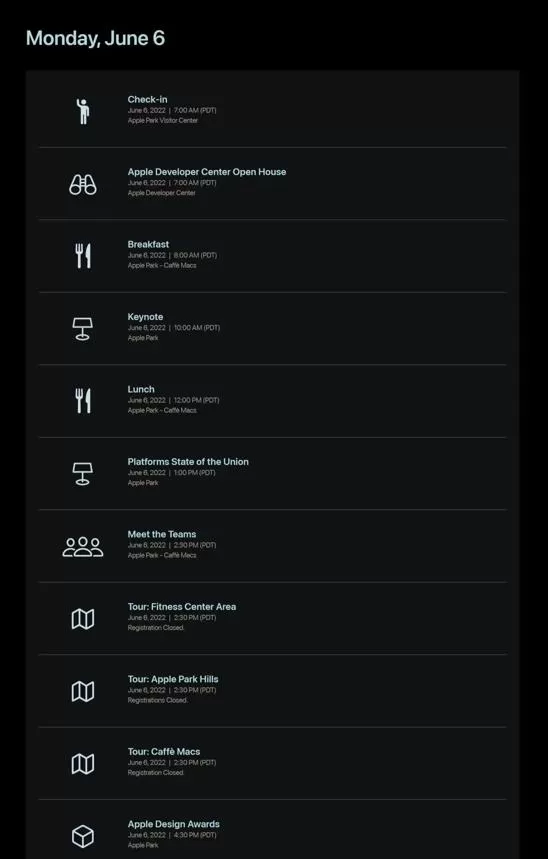Click the map icon for Apple Park Hills tour

[83, 691]
